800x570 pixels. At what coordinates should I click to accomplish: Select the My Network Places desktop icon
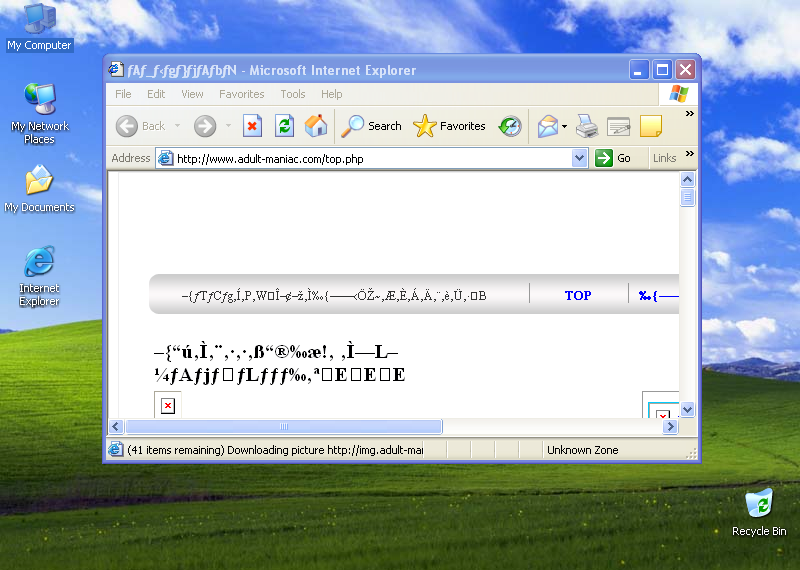coord(39,113)
